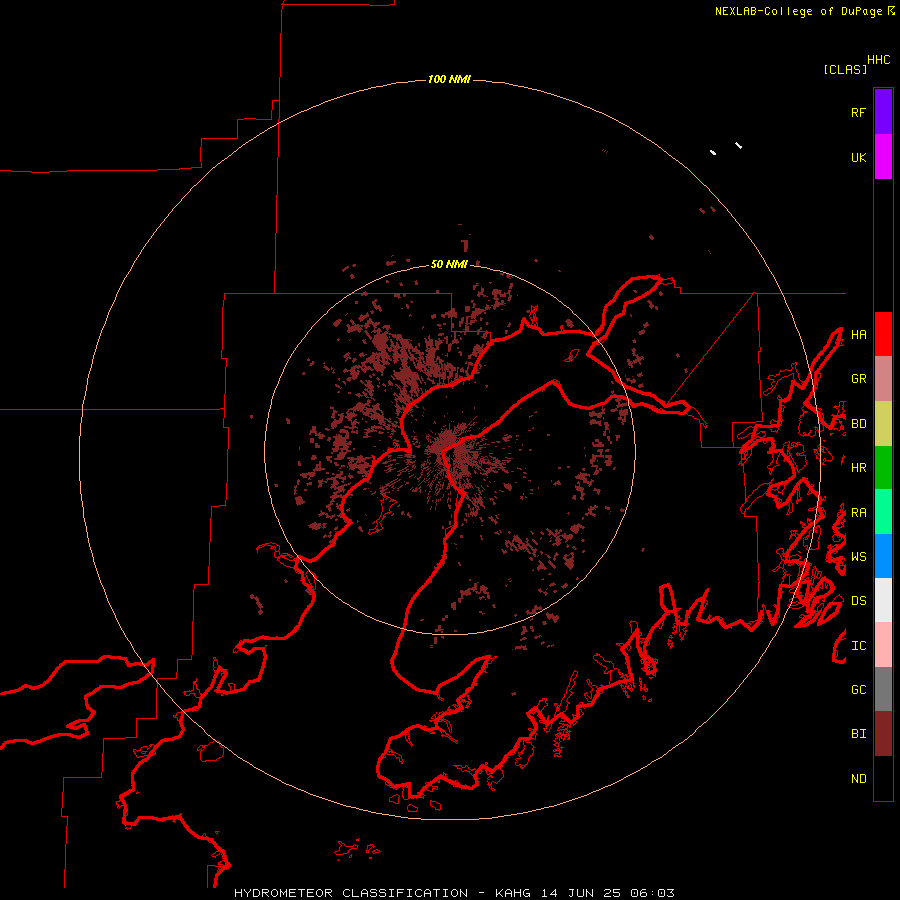
Task: Click the NEXLAB-College of DuPage credit
Action: (x=798, y=11)
